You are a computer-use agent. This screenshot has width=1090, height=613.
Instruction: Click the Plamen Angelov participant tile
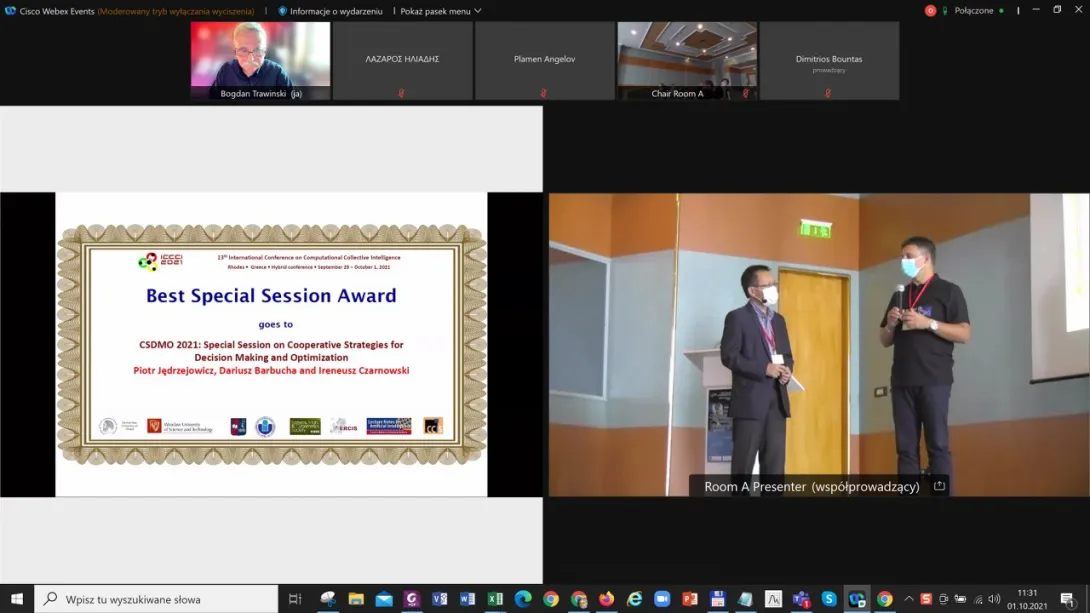[x=544, y=60]
